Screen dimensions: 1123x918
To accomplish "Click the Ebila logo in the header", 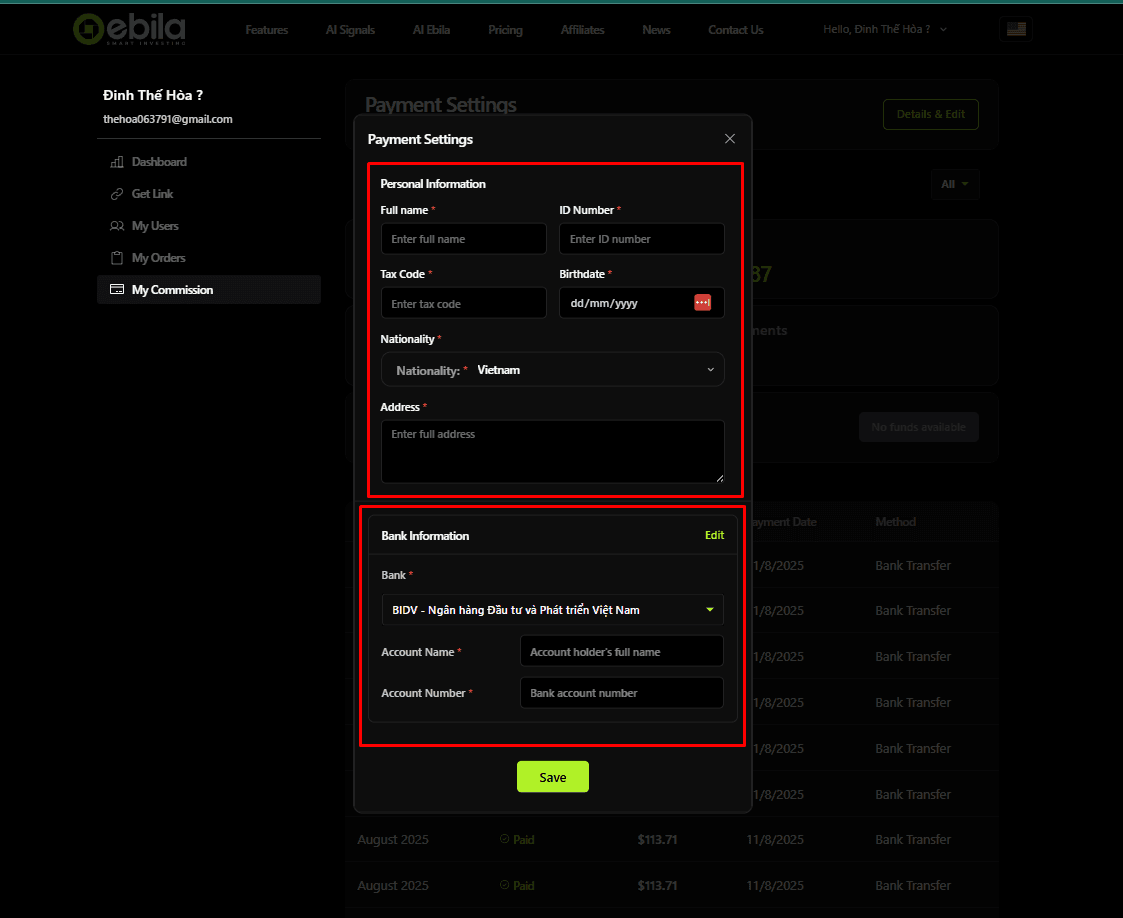I will (x=129, y=29).
